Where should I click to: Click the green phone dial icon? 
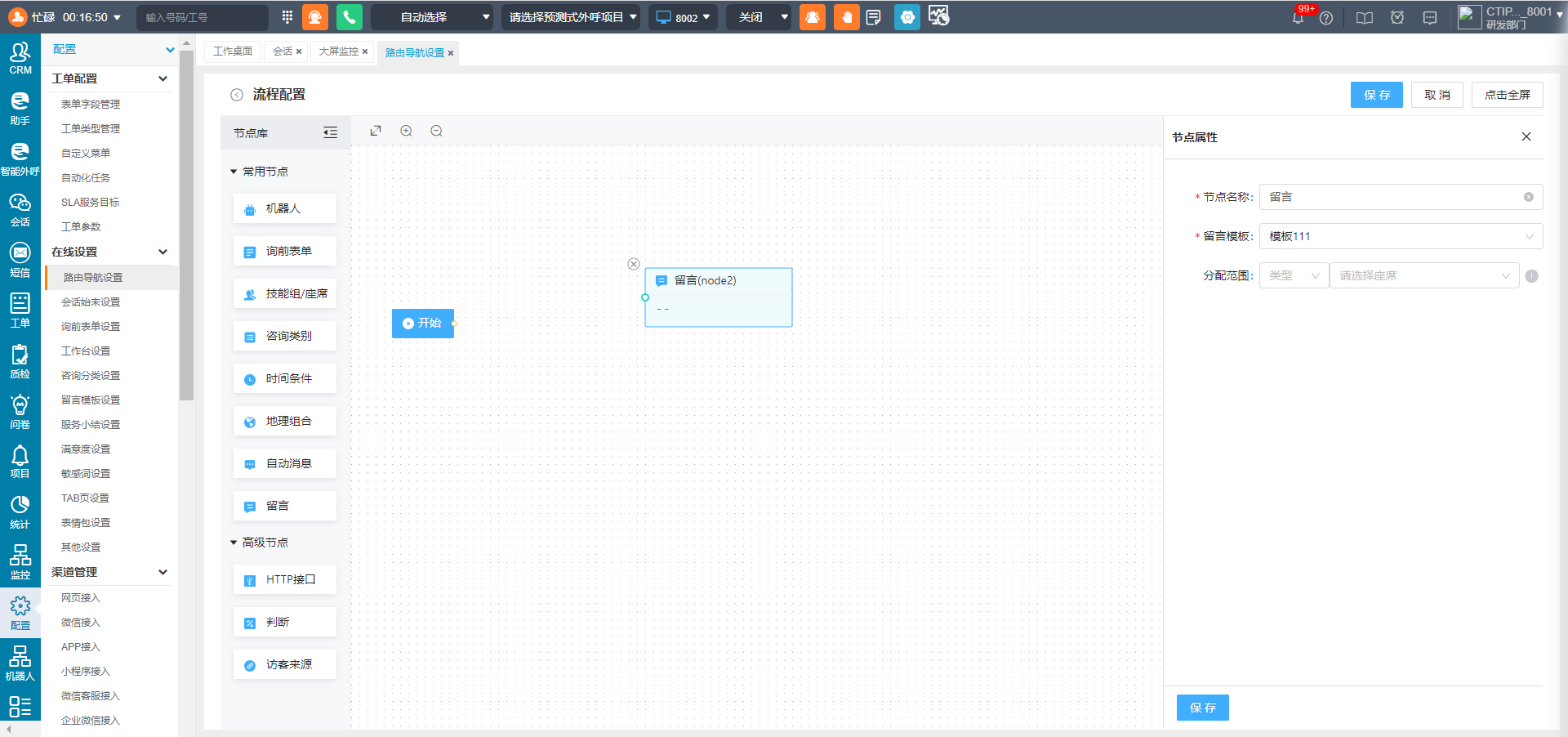click(349, 17)
